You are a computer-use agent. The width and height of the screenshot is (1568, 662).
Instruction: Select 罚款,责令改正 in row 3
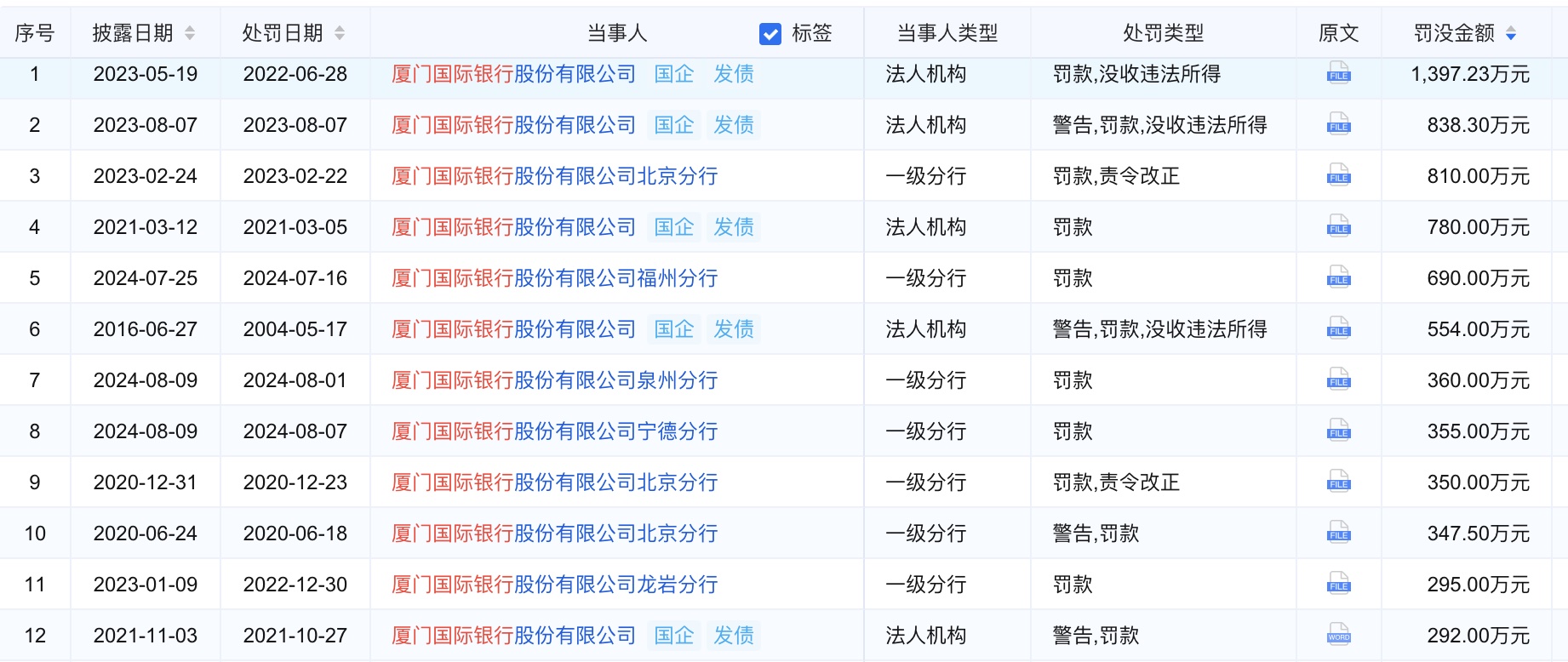(x=1116, y=176)
